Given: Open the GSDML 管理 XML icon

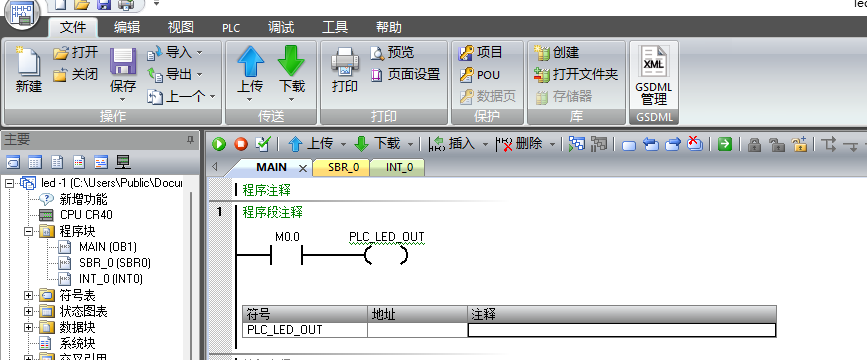Looking at the screenshot, I should pos(654,61).
